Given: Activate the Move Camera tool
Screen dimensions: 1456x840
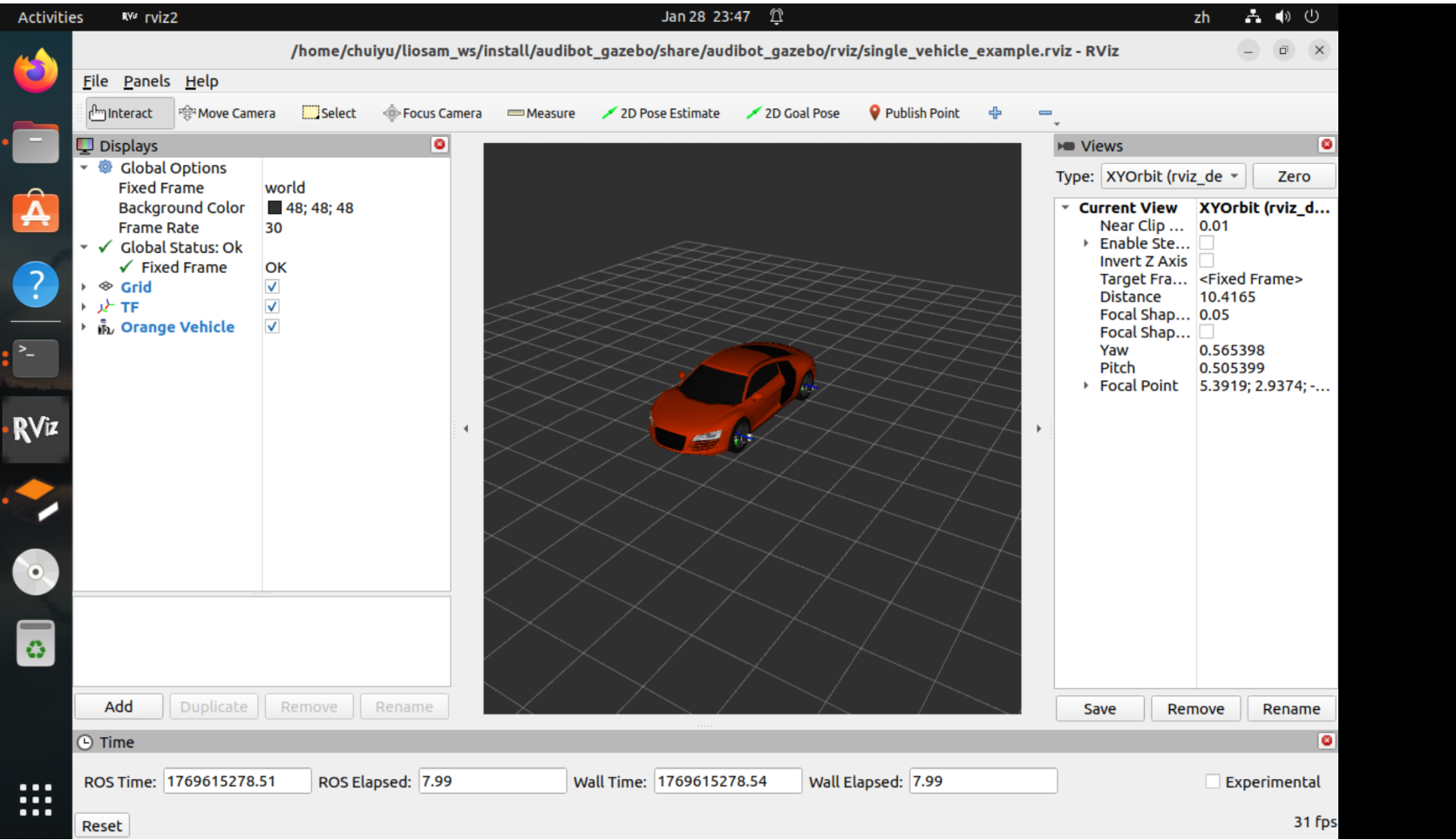Looking at the screenshot, I should click(x=227, y=113).
